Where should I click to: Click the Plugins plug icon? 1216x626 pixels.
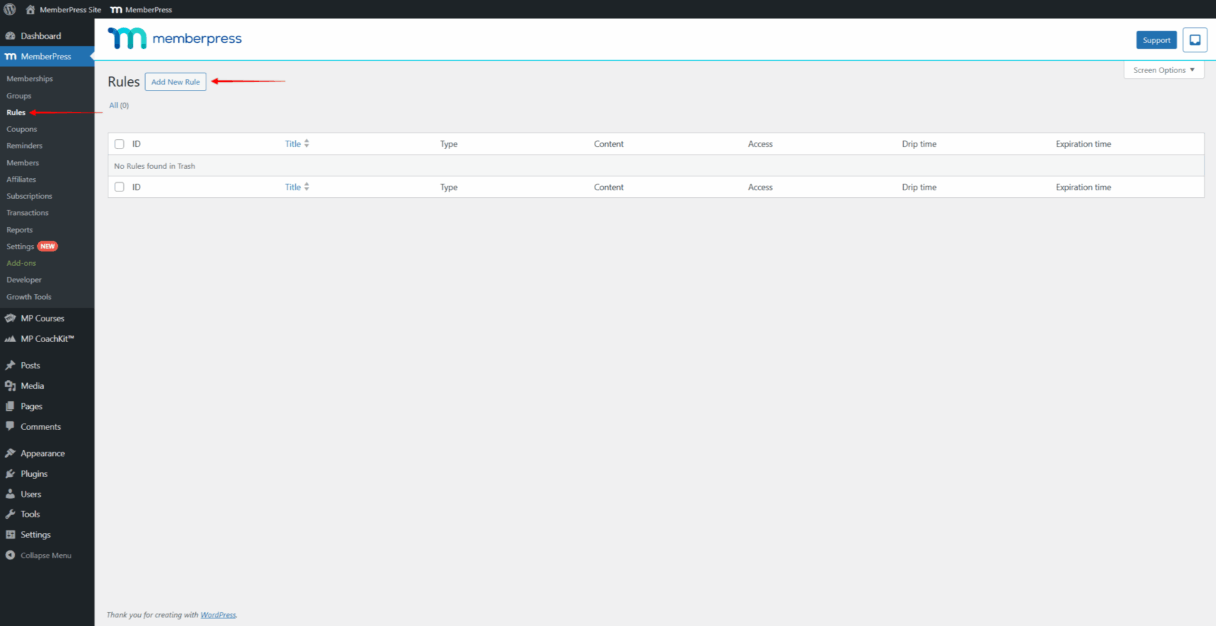click(x=10, y=474)
